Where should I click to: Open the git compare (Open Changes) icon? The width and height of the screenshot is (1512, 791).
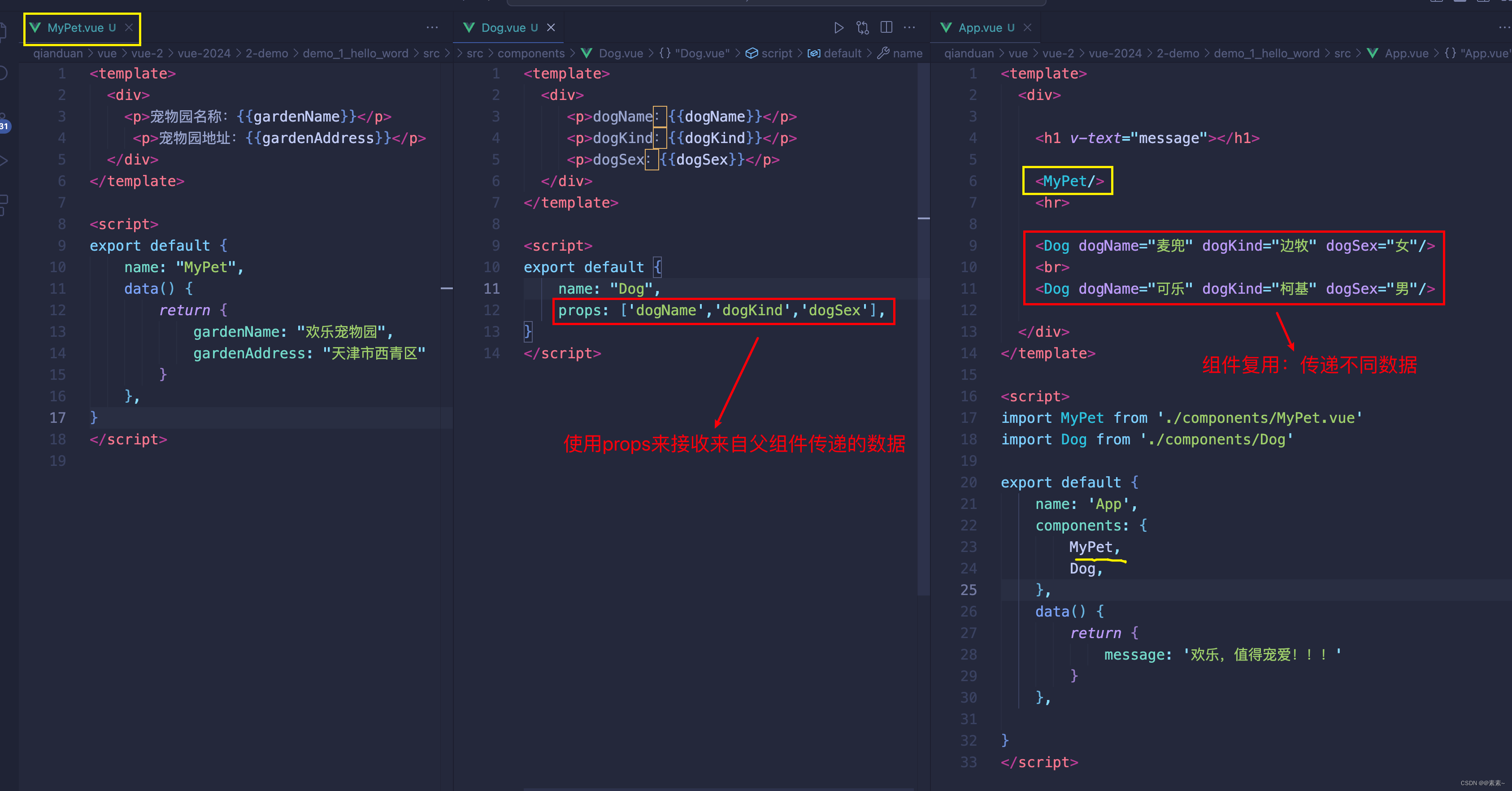pyautogui.click(x=862, y=28)
